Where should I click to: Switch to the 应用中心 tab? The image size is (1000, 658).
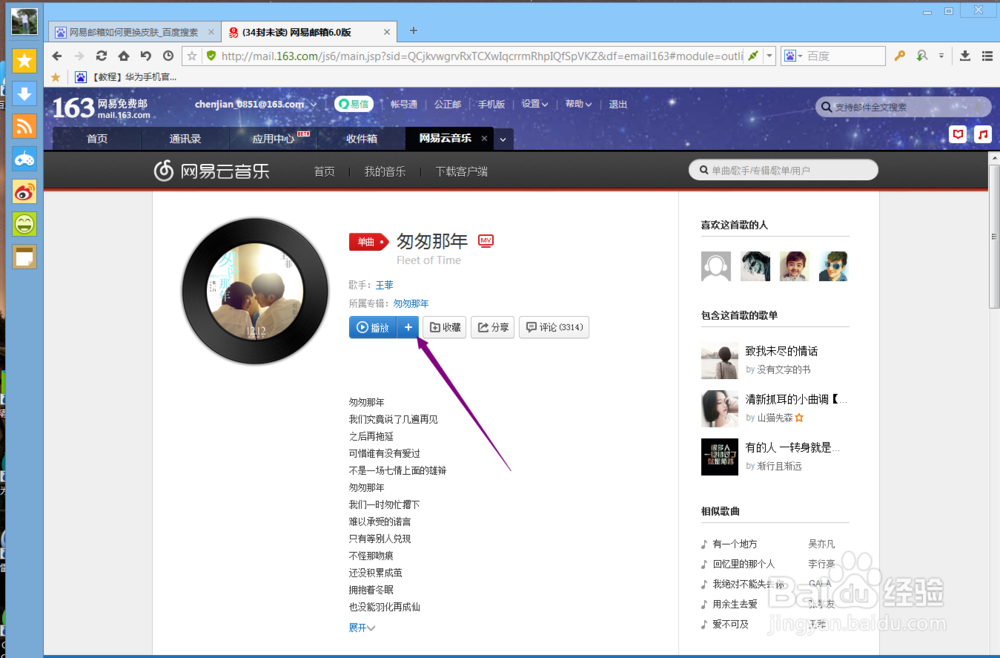tap(273, 138)
